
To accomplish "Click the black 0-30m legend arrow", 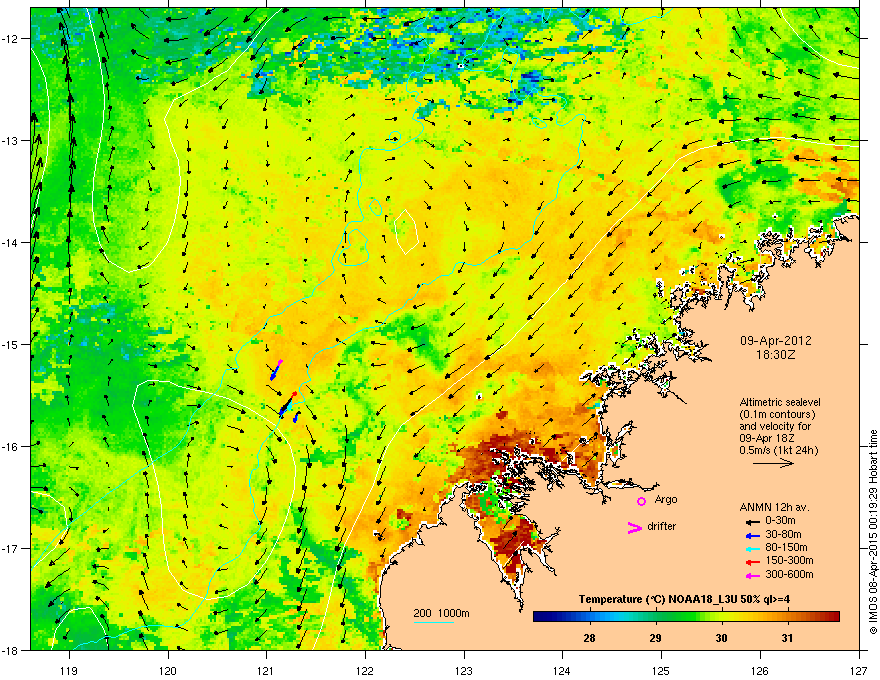I will (x=752, y=522).
